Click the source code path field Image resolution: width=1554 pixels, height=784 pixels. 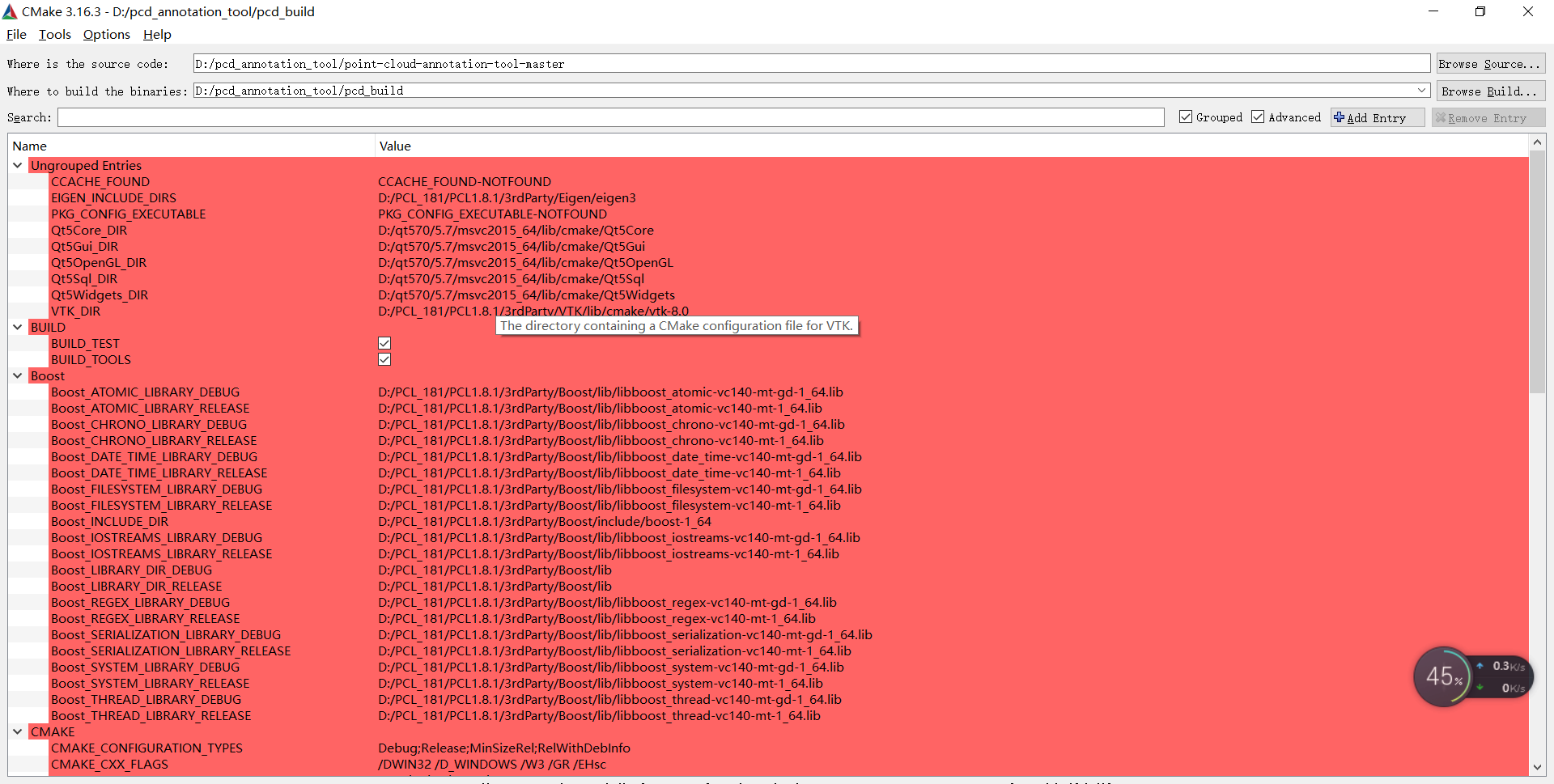point(812,64)
